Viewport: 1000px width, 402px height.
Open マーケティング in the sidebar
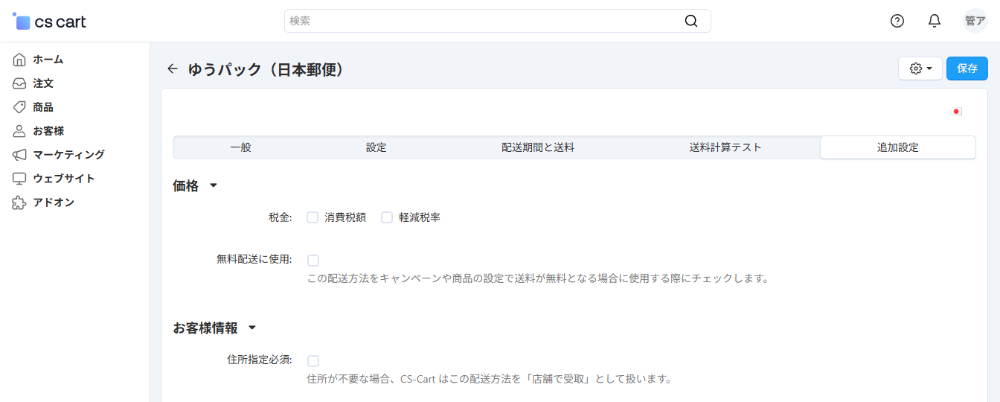pos(67,155)
